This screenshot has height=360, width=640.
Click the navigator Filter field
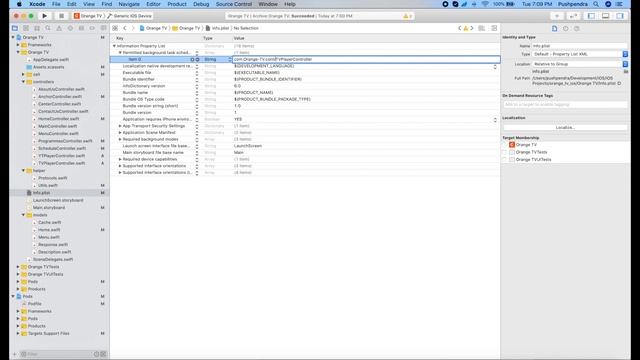(57, 354)
